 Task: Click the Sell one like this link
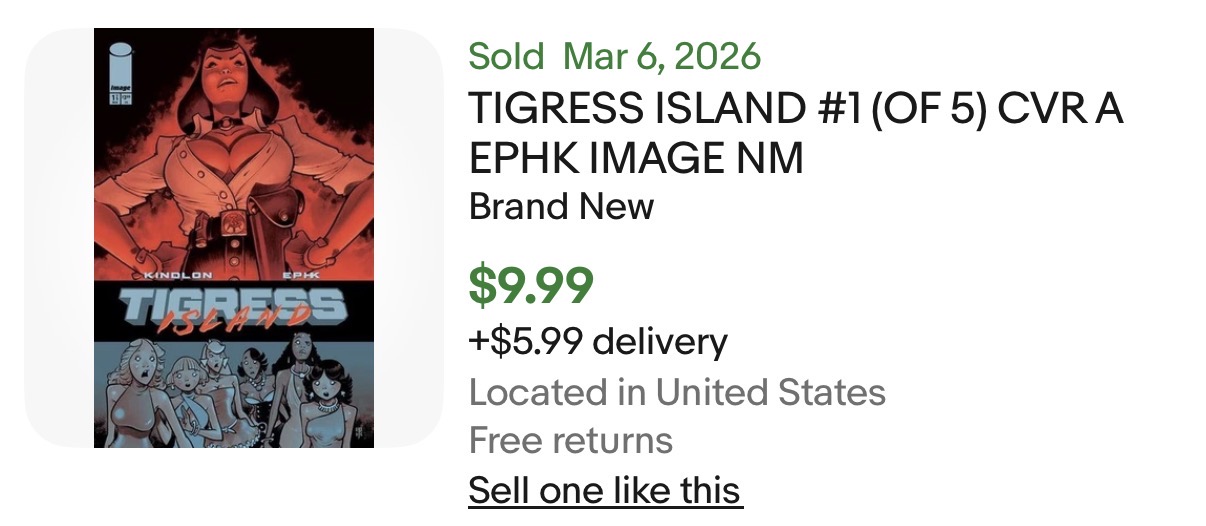(605, 490)
